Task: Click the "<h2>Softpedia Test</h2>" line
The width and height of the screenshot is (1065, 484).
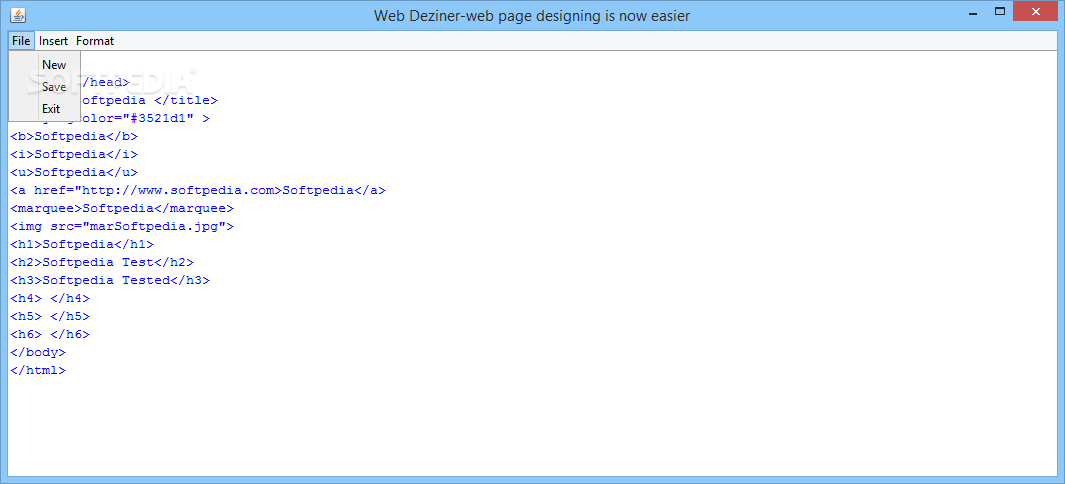Action: [x=102, y=262]
